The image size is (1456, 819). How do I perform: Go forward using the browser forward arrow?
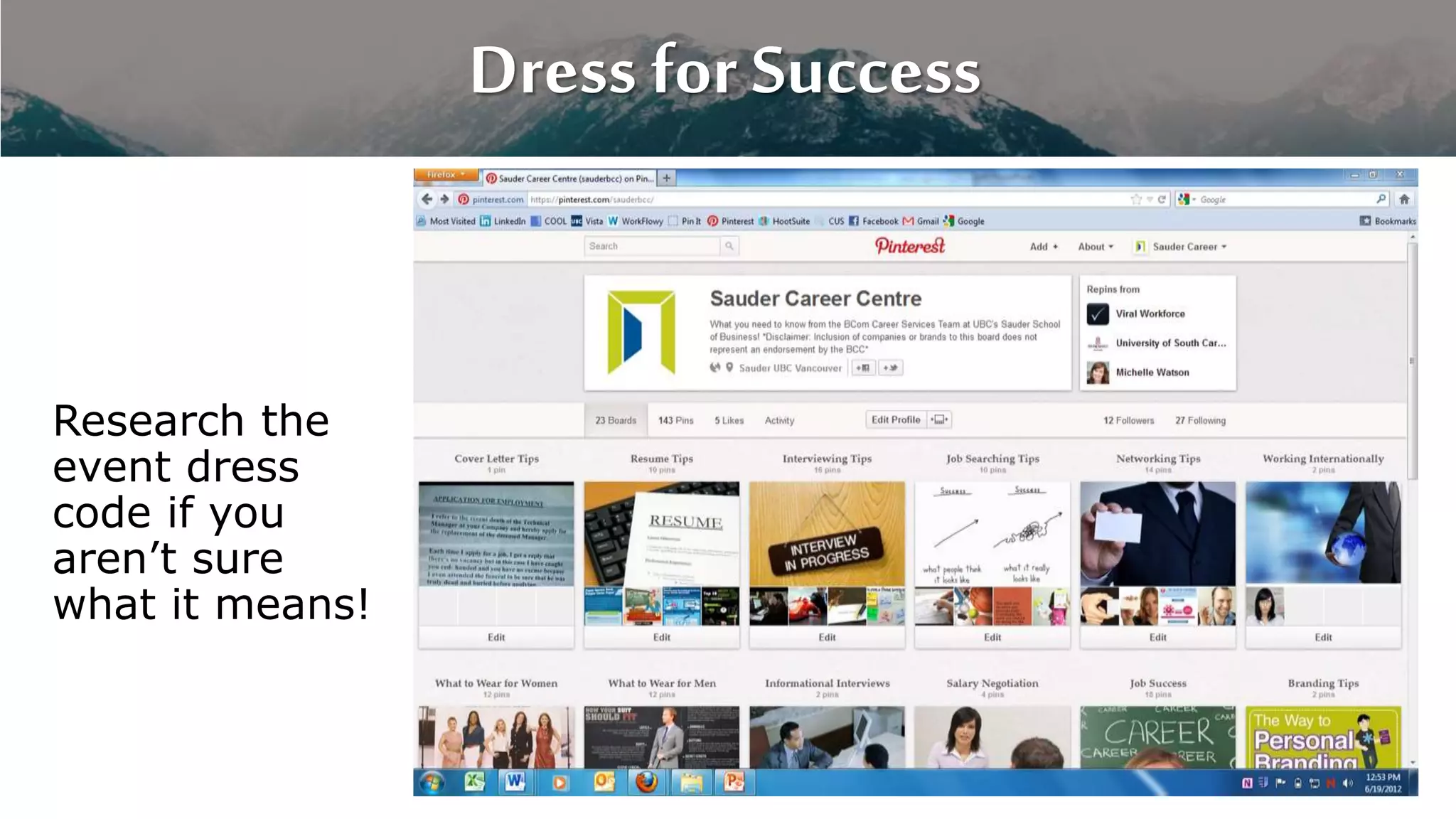[x=444, y=199]
